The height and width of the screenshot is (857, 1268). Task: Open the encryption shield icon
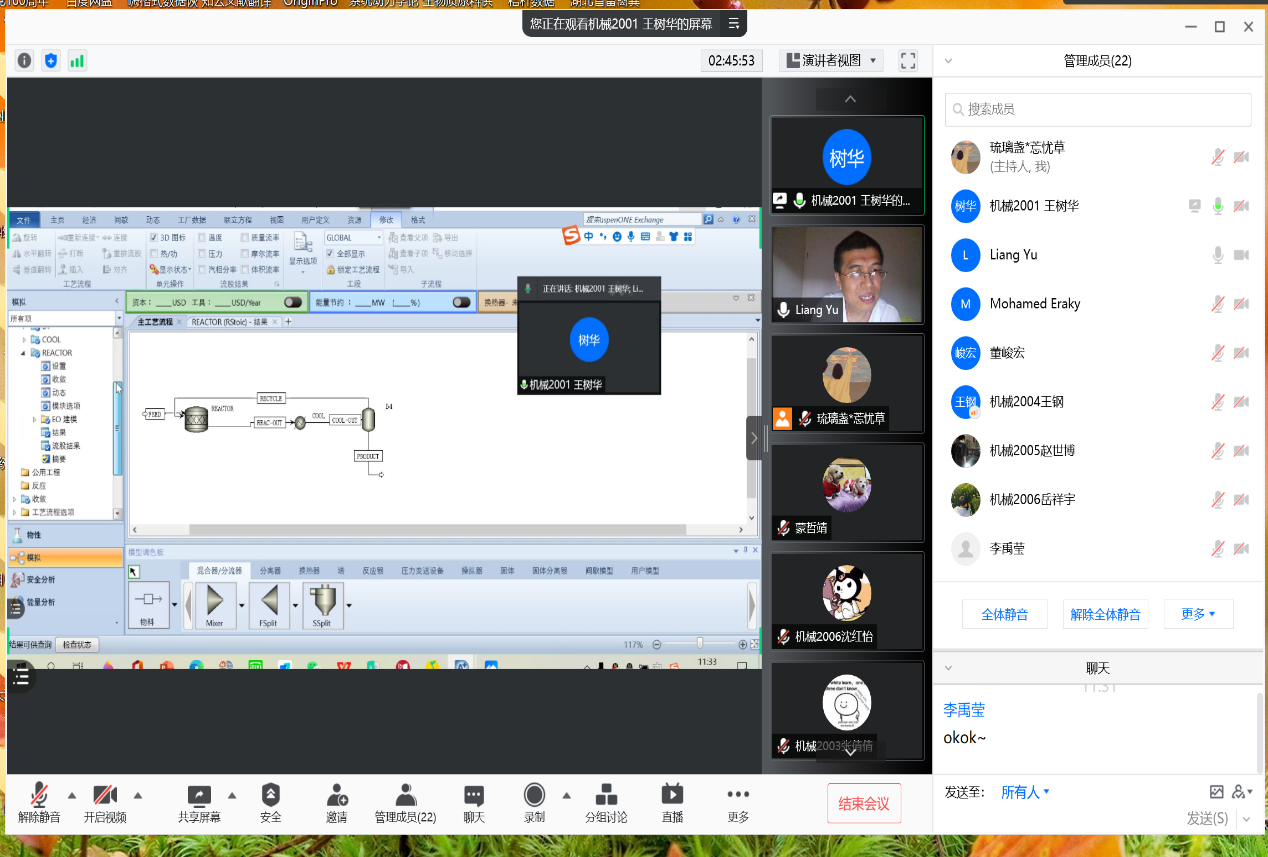click(51, 60)
